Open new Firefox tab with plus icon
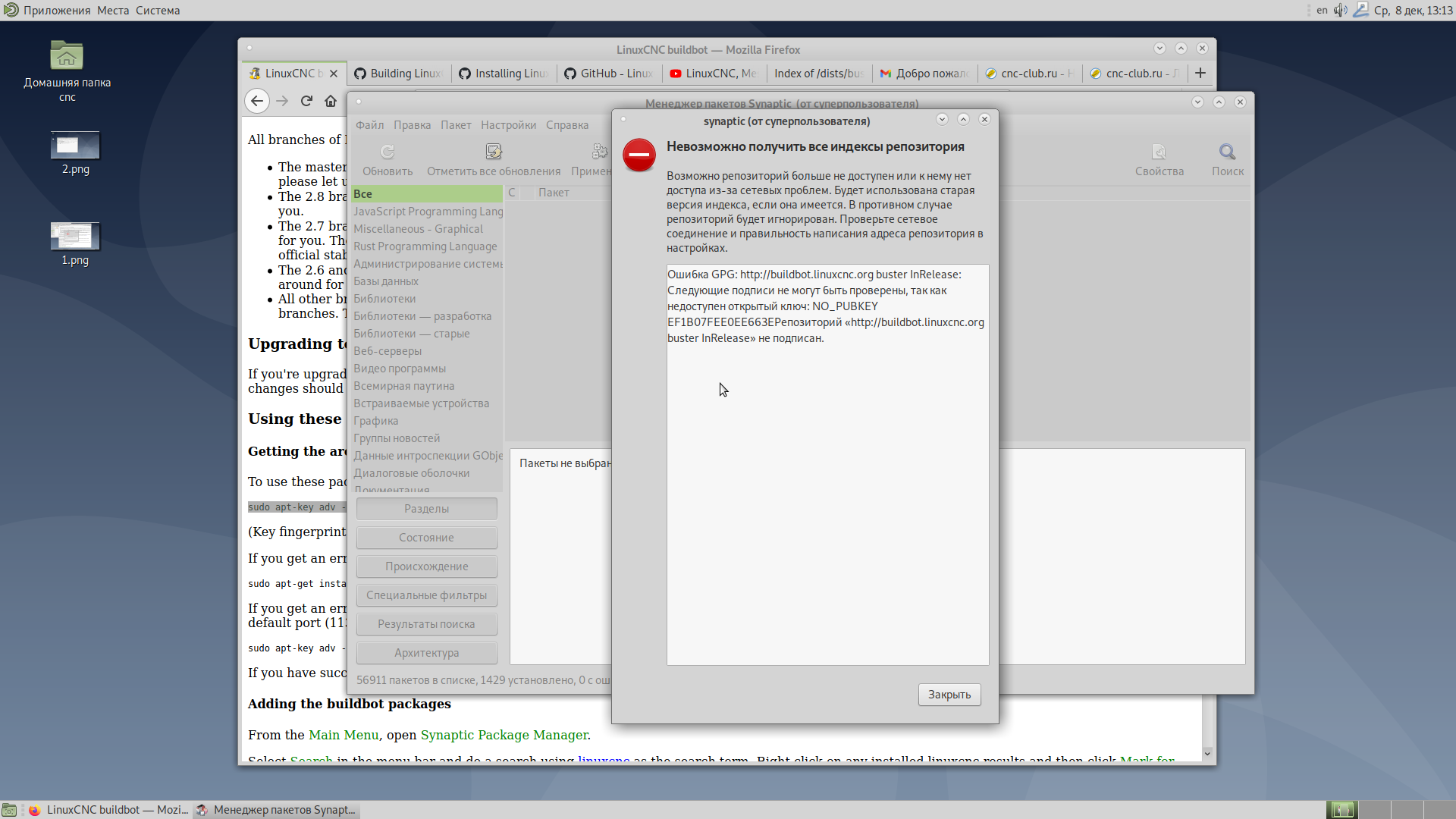 [1200, 74]
